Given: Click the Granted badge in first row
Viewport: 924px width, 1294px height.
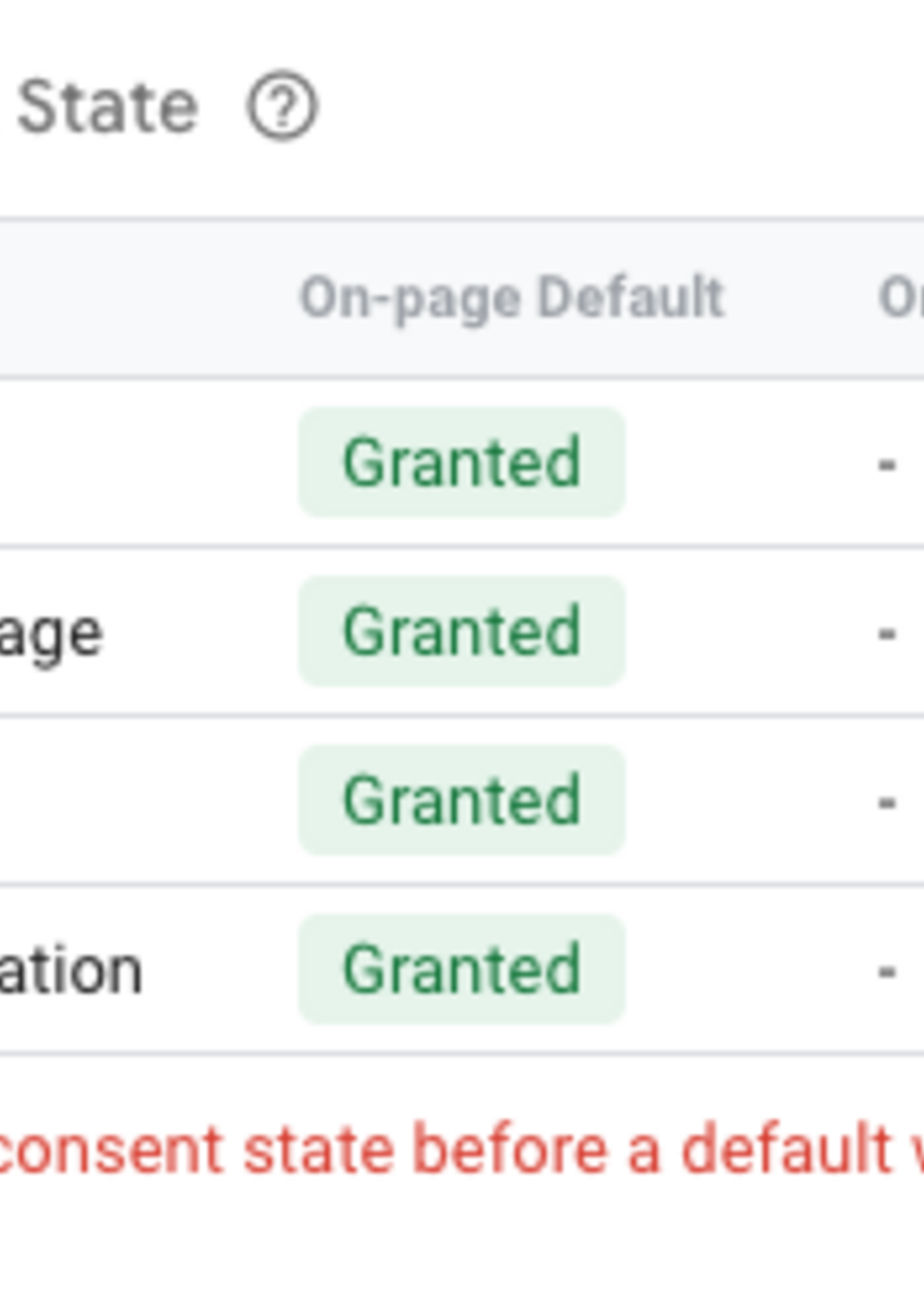Looking at the screenshot, I should pos(461,462).
